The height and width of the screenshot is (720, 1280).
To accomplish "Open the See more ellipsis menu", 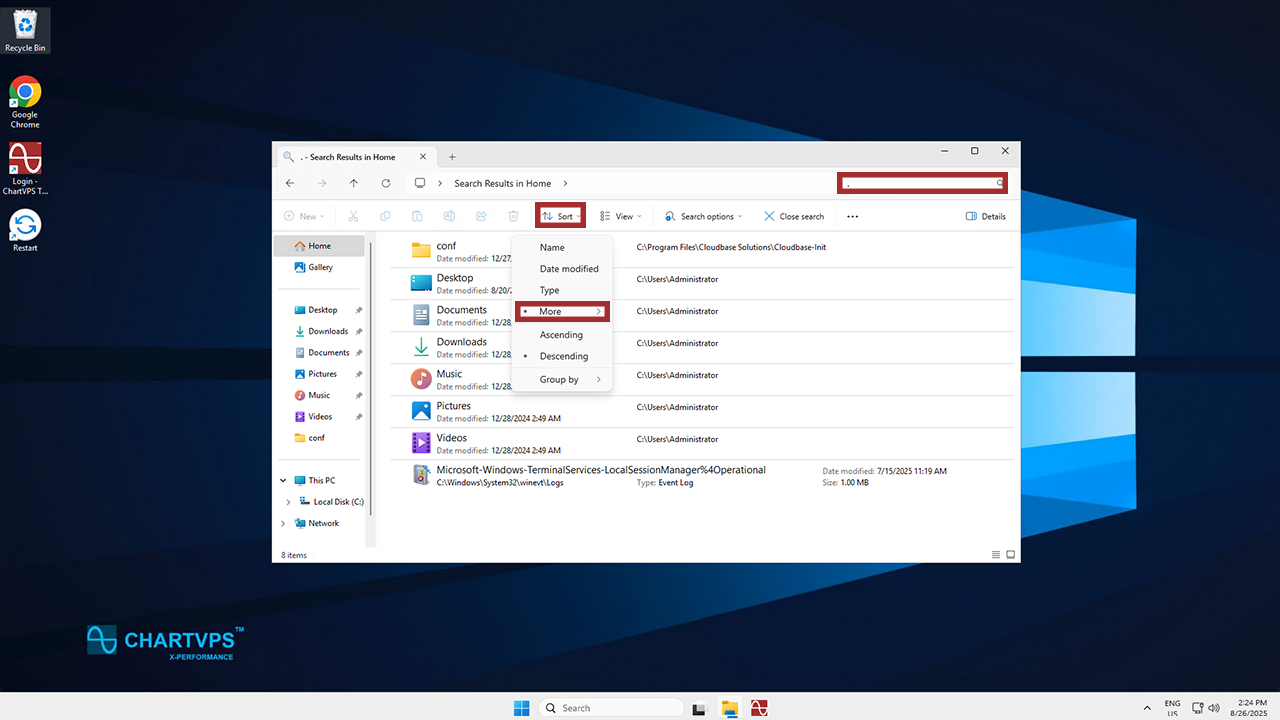I will 852,216.
